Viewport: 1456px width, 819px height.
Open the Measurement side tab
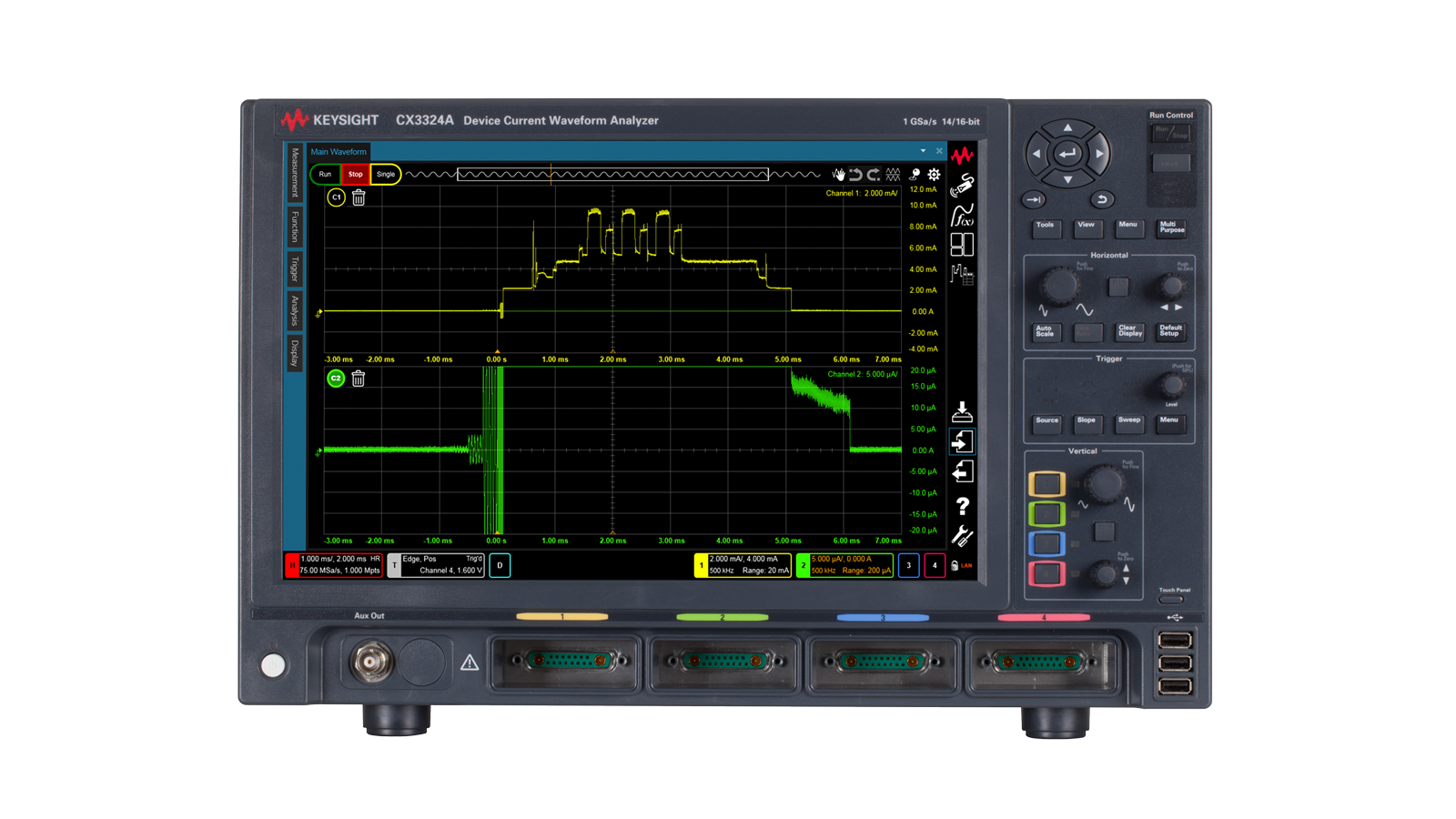click(294, 173)
